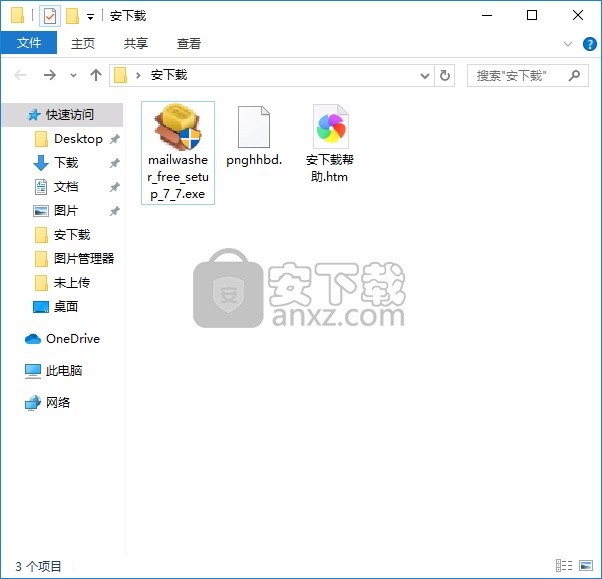Select the pnghhbd. blank file icon

[x=254, y=127]
